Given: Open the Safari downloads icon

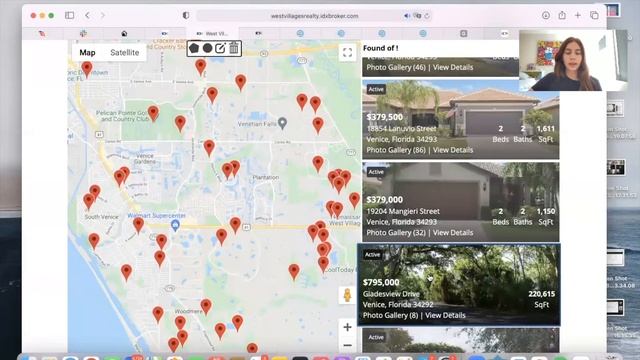Looking at the screenshot, I should click(546, 16).
